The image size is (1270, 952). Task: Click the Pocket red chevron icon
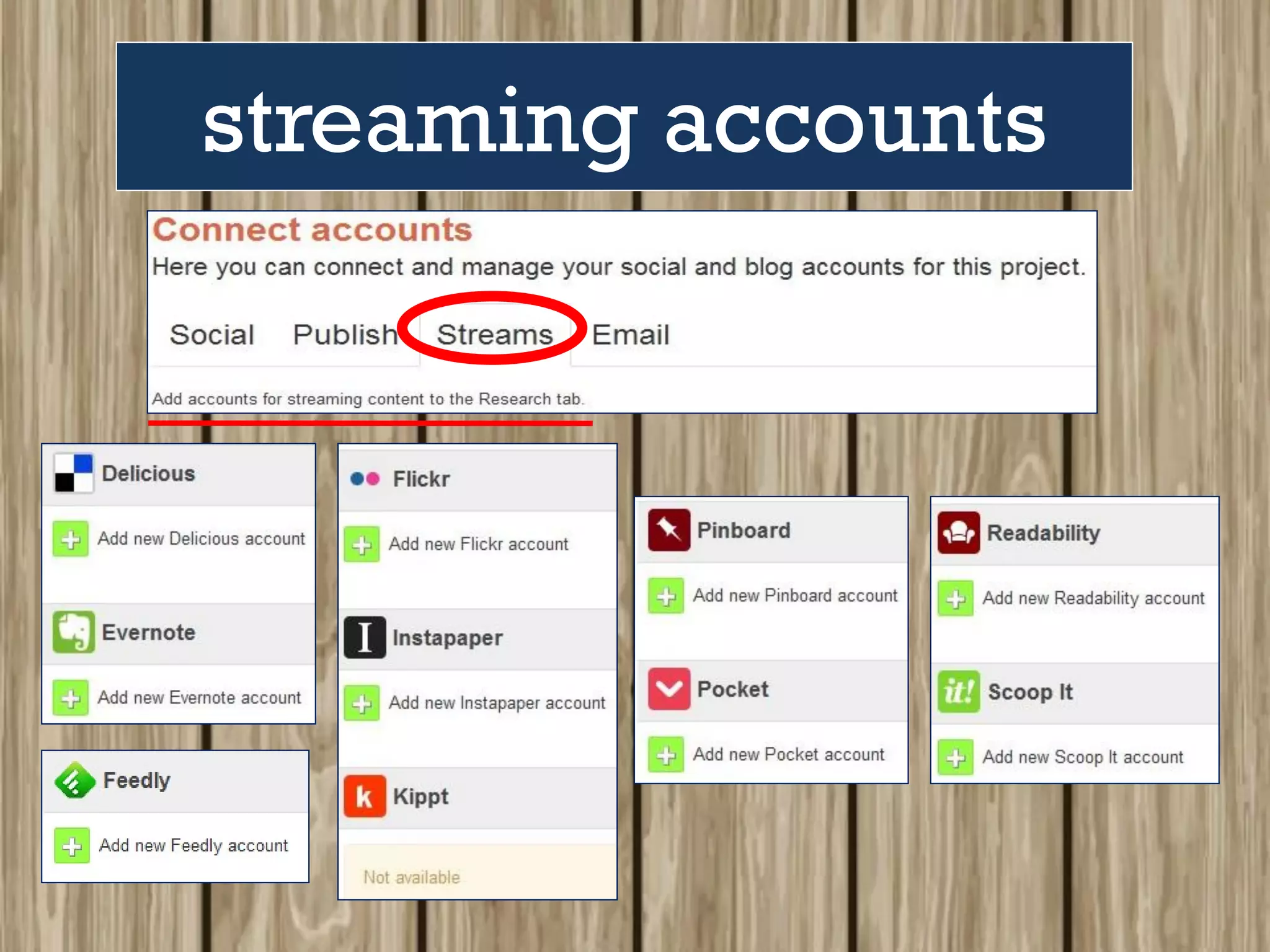click(x=669, y=689)
